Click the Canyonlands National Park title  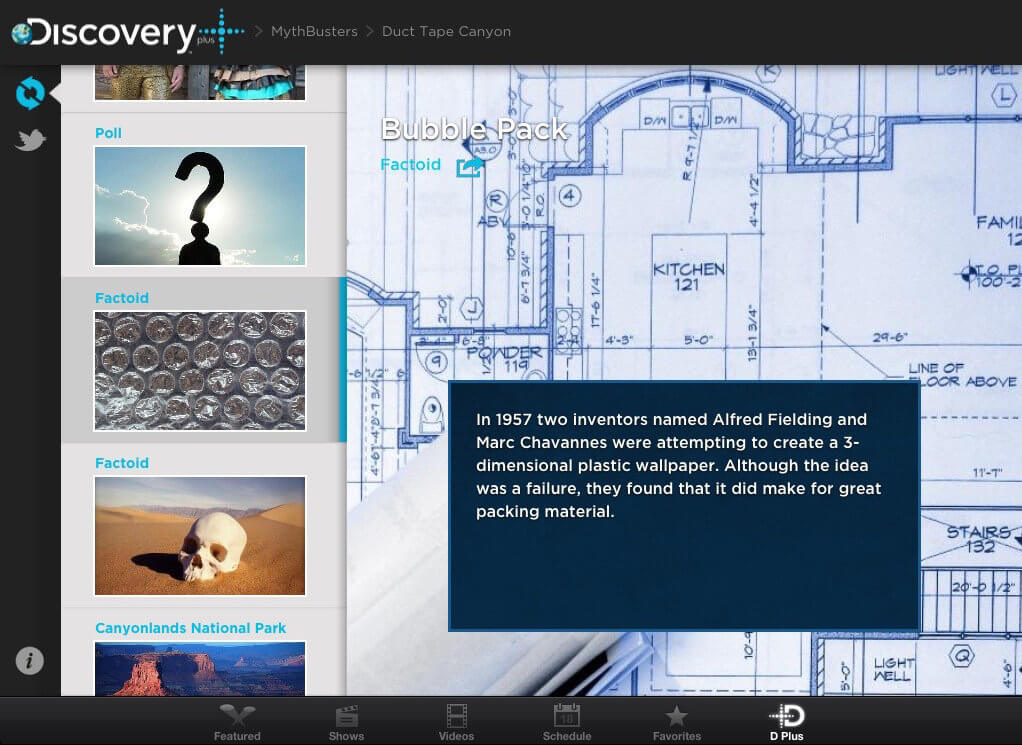point(190,628)
